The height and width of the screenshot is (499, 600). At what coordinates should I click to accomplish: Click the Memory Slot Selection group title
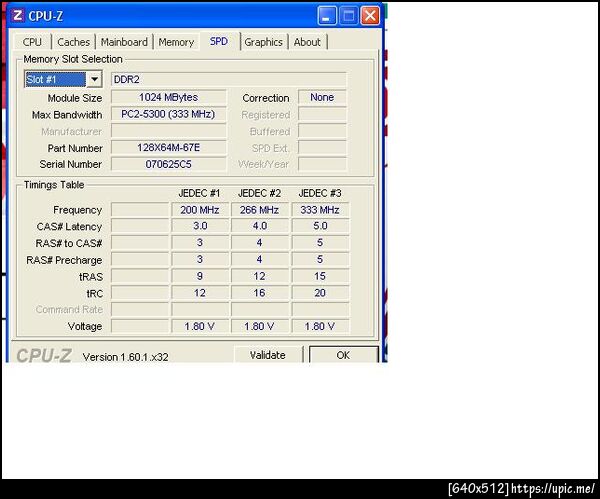pyautogui.click(x=73, y=59)
